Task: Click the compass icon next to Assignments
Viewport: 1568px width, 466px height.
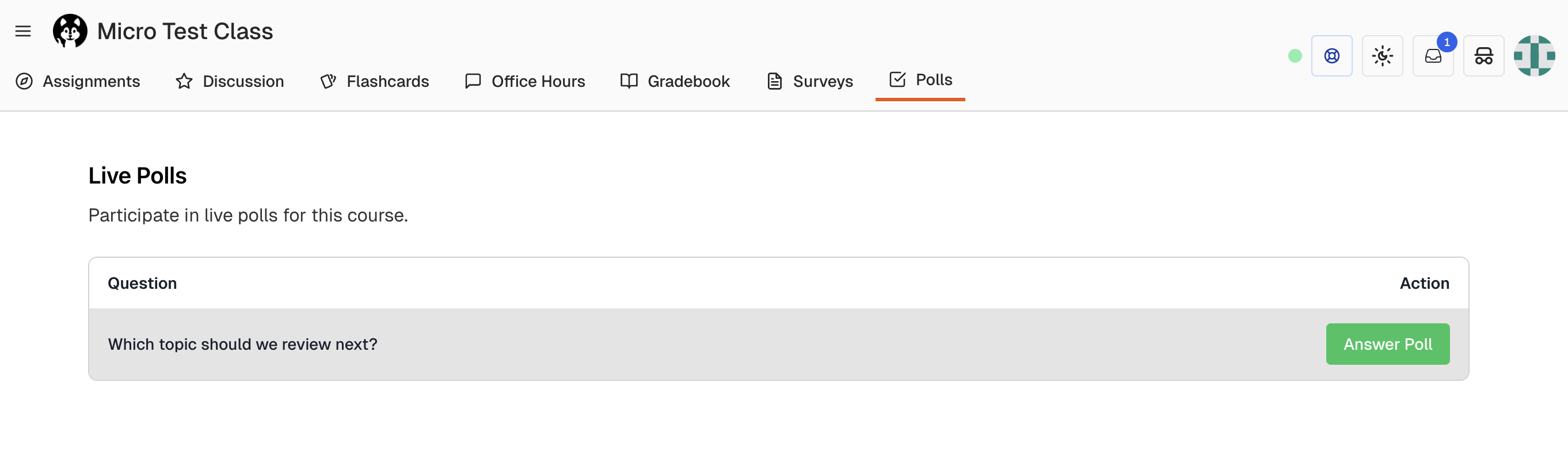Action: coord(25,81)
